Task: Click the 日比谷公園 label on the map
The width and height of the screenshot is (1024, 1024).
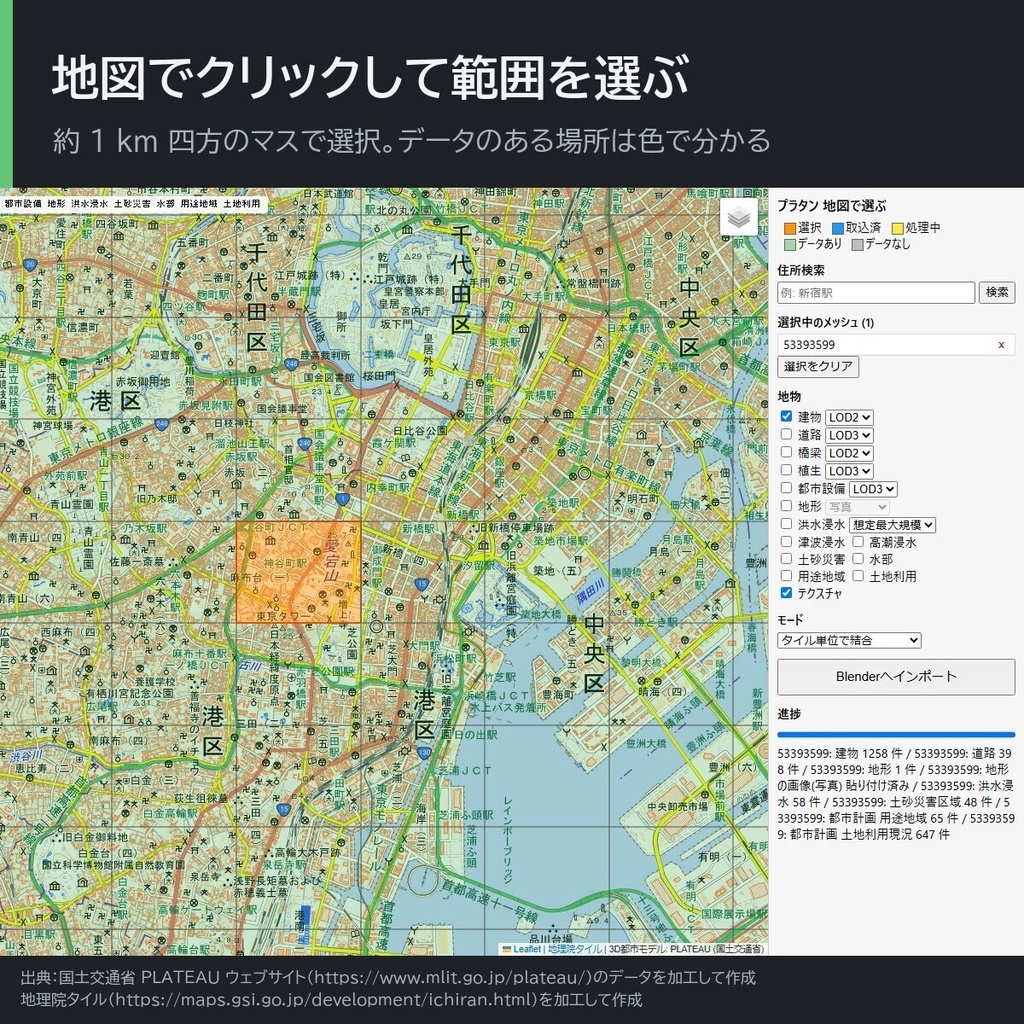Action: point(421,431)
